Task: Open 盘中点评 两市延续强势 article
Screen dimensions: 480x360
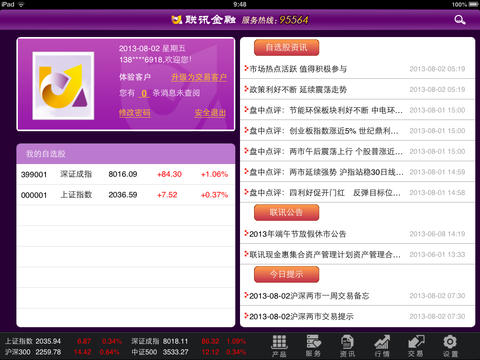Action: coord(357,172)
